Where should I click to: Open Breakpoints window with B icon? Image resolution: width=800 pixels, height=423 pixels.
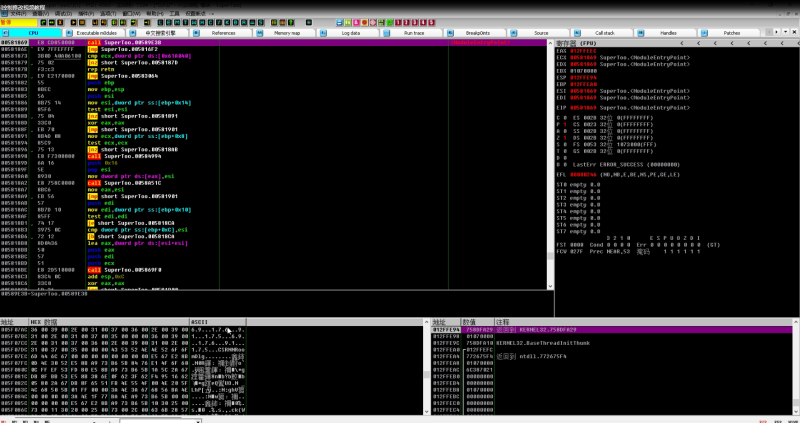click(236, 22)
